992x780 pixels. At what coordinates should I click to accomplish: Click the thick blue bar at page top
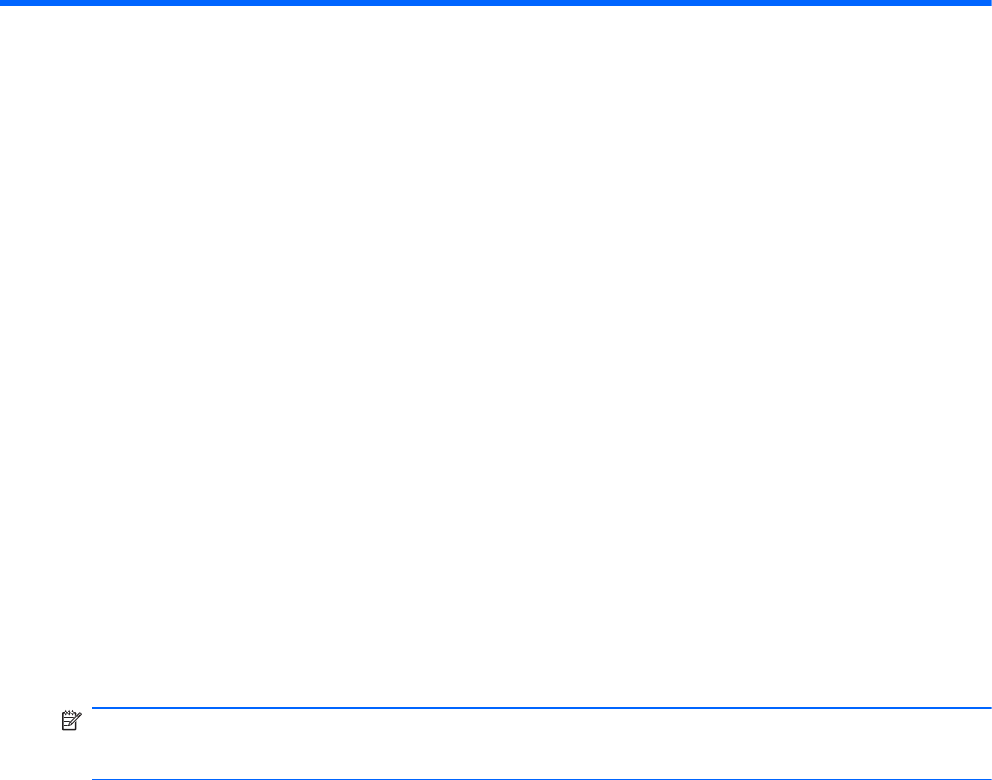[496, 3]
